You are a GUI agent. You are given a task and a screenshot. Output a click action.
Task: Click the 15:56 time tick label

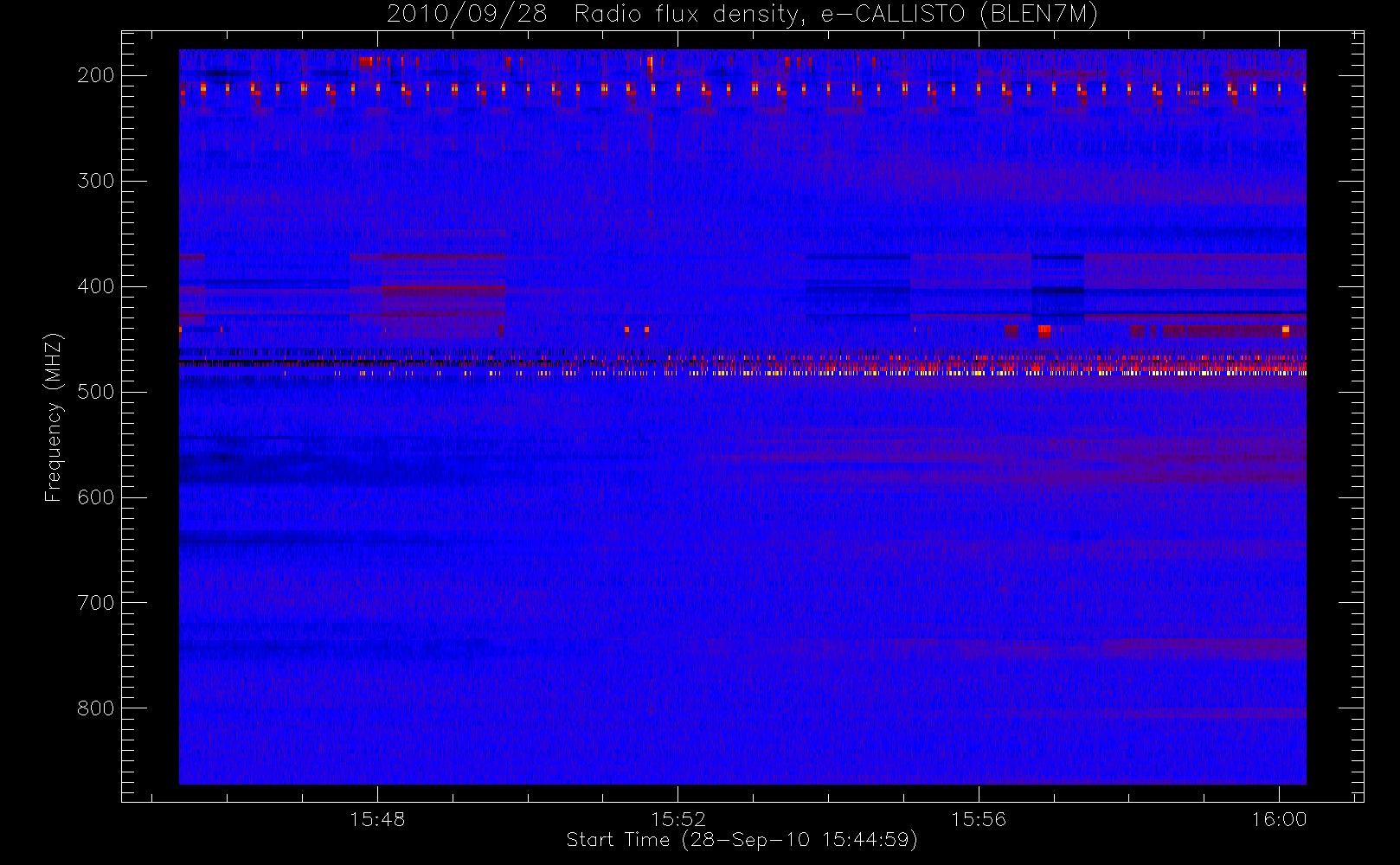[x=979, y=819]
